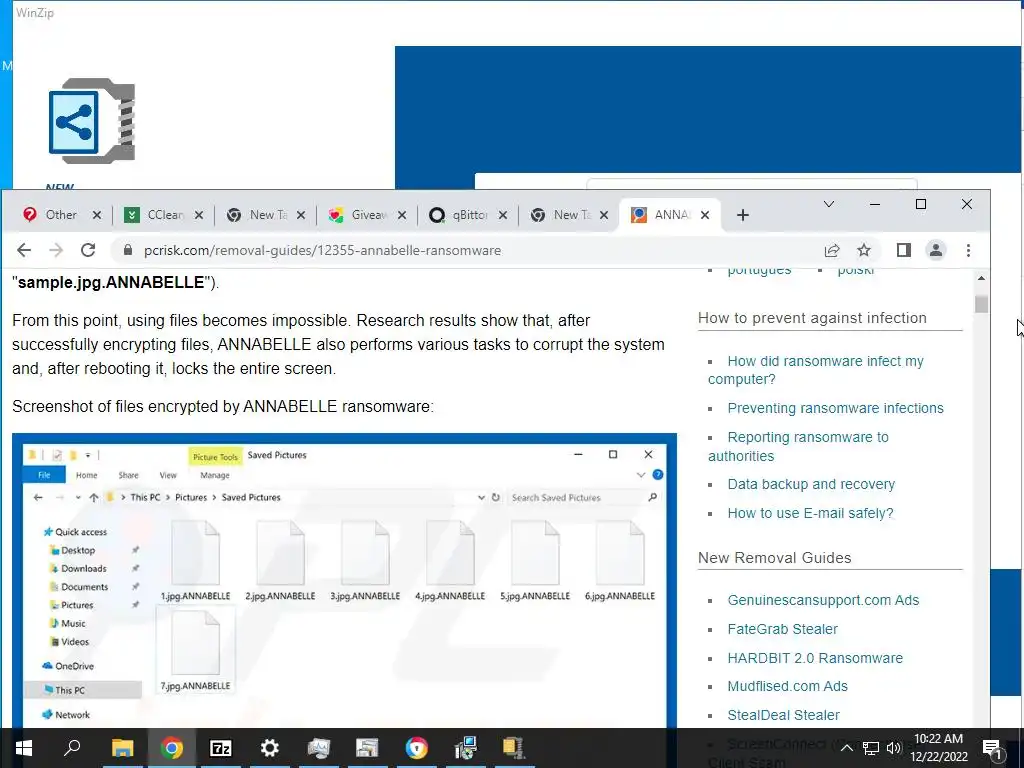The height and width of the screenshot is (768, 1024).
Task: Open Genuinescansupport.com Ads guide
Action: pos(823,600)
